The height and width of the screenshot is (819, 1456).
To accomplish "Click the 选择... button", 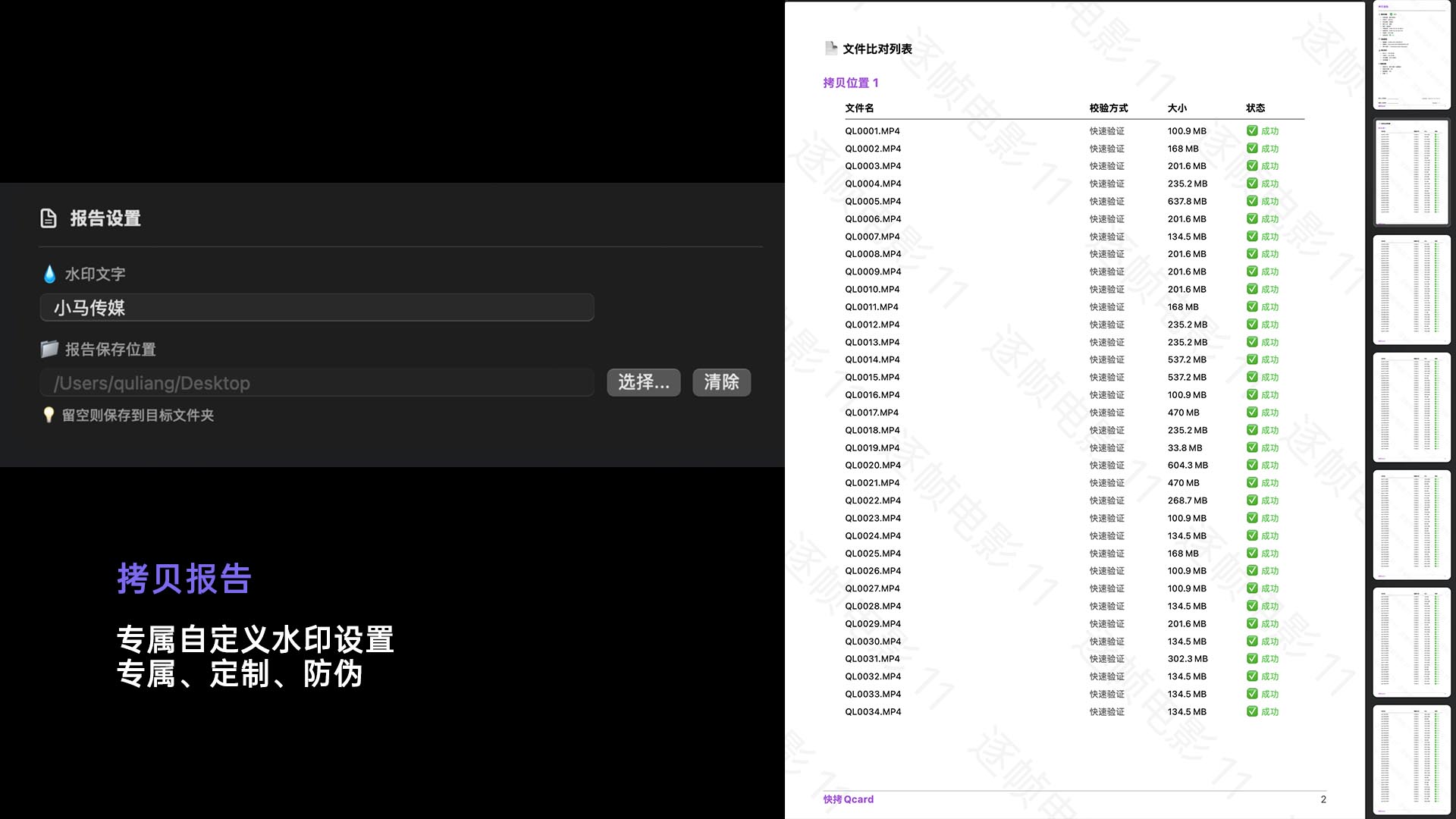I will (643, 382).
